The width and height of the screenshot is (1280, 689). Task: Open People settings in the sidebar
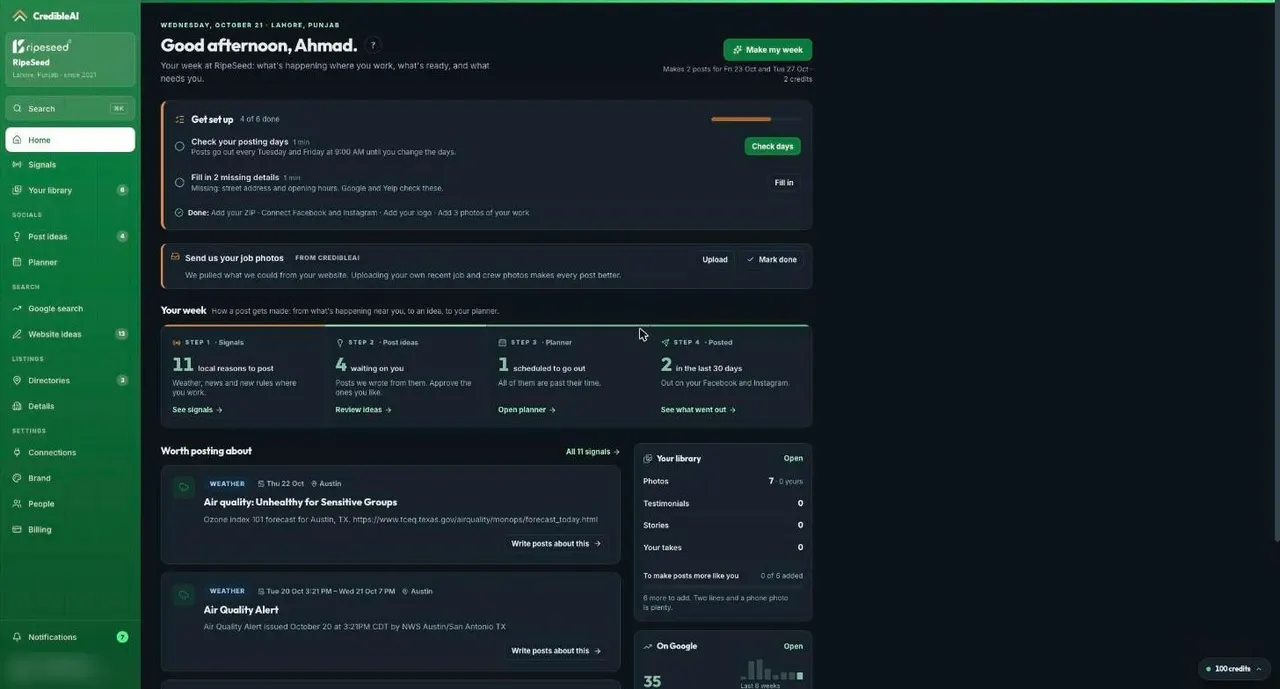click(70, 504)
